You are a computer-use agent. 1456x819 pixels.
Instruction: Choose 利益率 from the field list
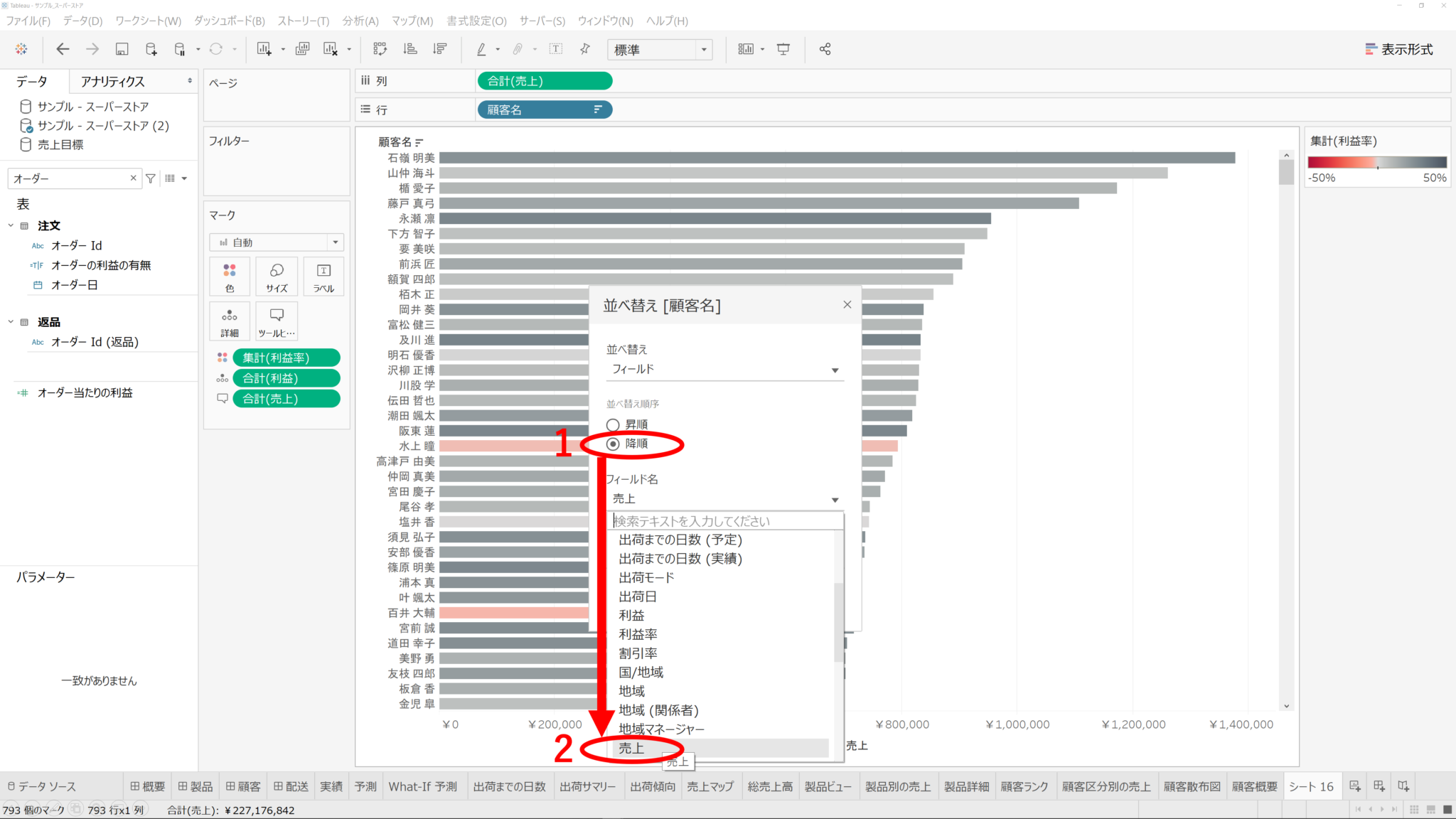(638, 634)
